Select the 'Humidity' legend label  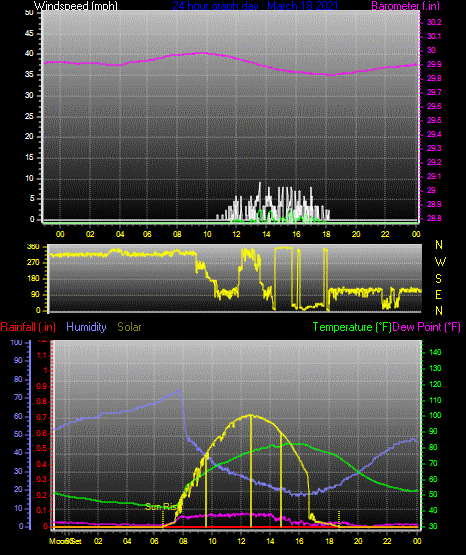click(x=86, y=327)
